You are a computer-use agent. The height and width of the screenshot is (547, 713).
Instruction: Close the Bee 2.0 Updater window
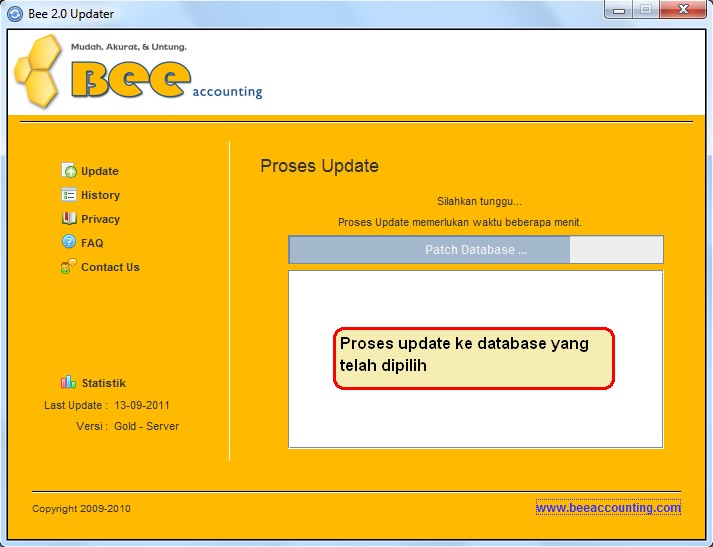683,10
